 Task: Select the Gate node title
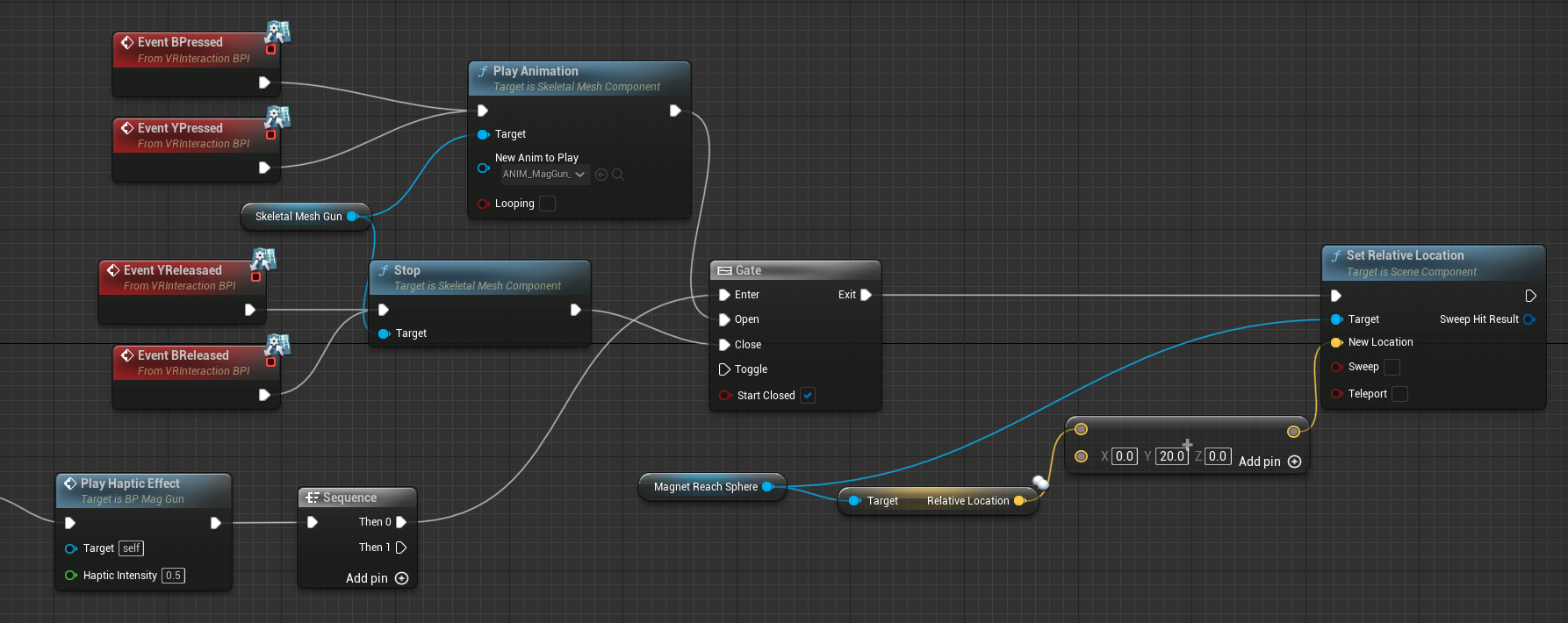pos(748,270)
